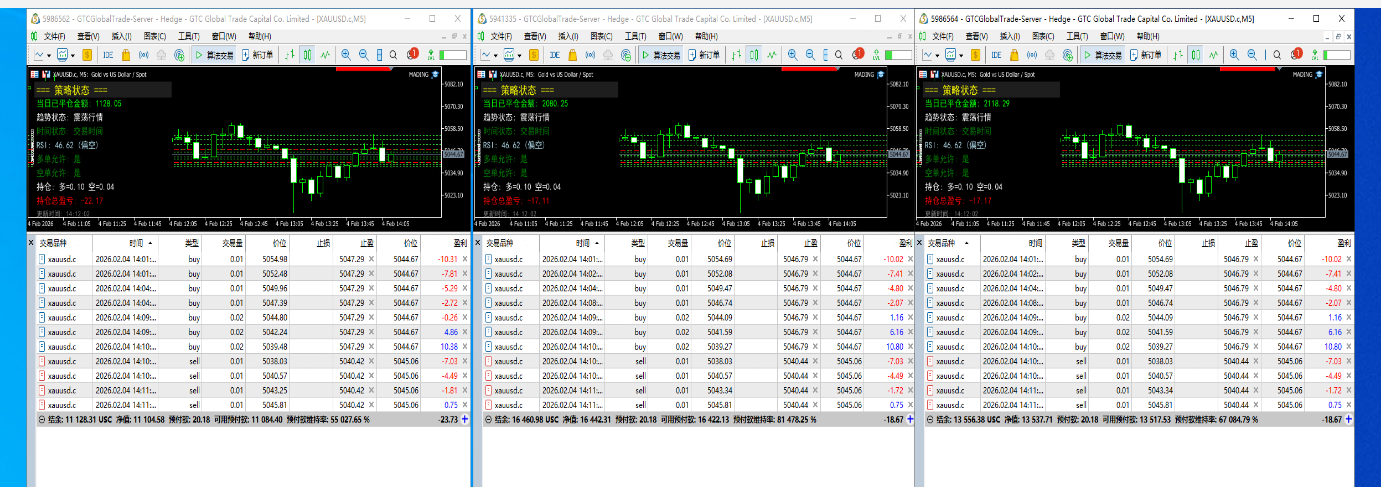Screen dimensions: 1381x487
Task: Zoom out chart in 5986564 window
Action: click(1252, 55)
